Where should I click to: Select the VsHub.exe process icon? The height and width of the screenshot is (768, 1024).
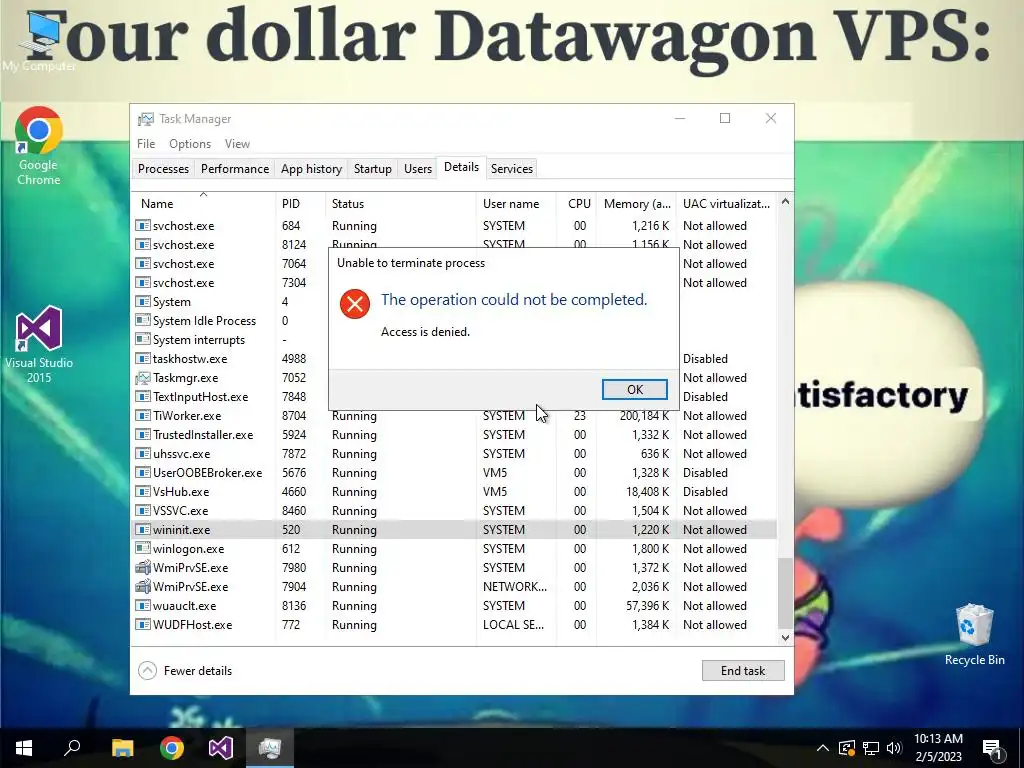tap(143, 491)
